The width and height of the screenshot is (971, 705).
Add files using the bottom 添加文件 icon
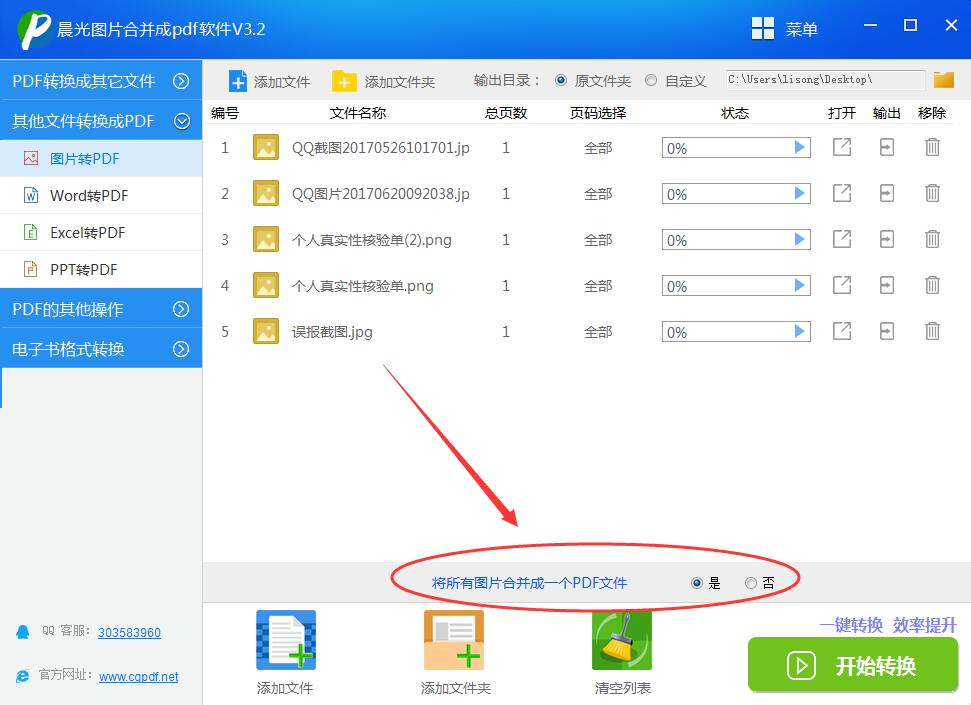click(x=285, y=652)
